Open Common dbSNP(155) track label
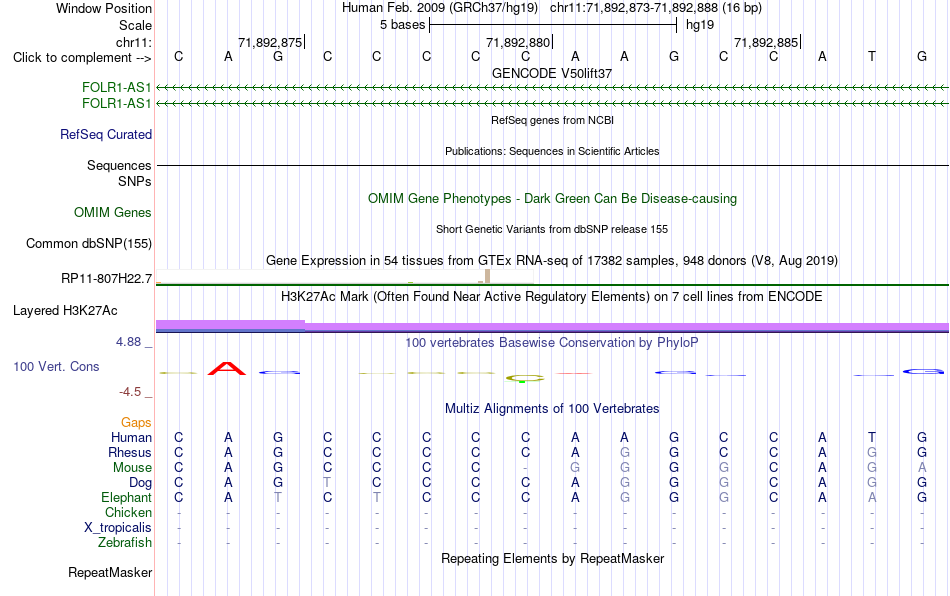Screen dimensions: 950x596 [89, 243]
